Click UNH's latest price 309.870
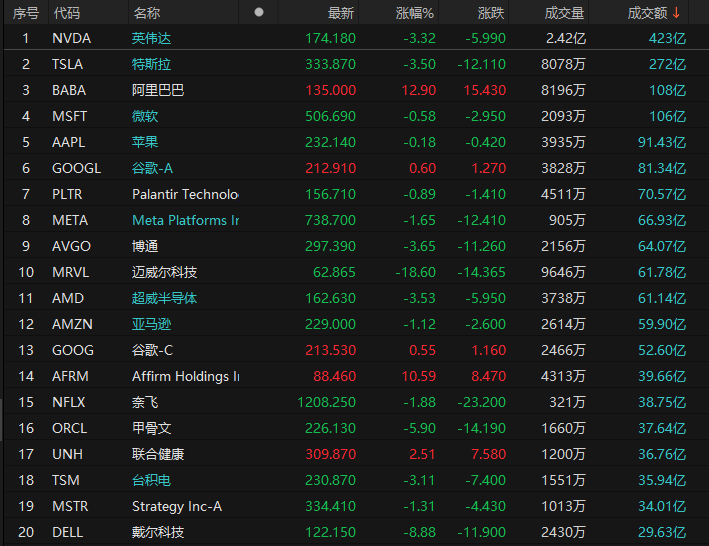 [x=331, y=454]
